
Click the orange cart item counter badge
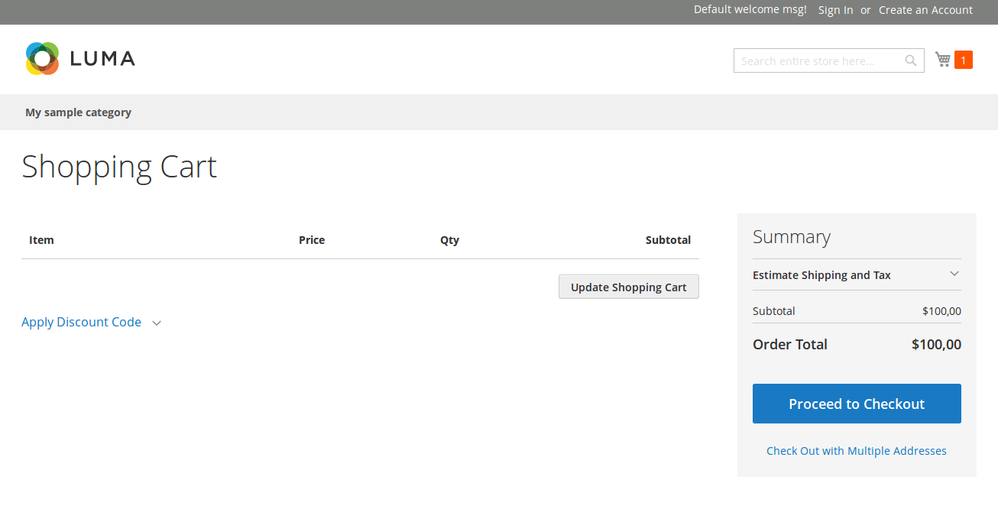click(963, 60)
